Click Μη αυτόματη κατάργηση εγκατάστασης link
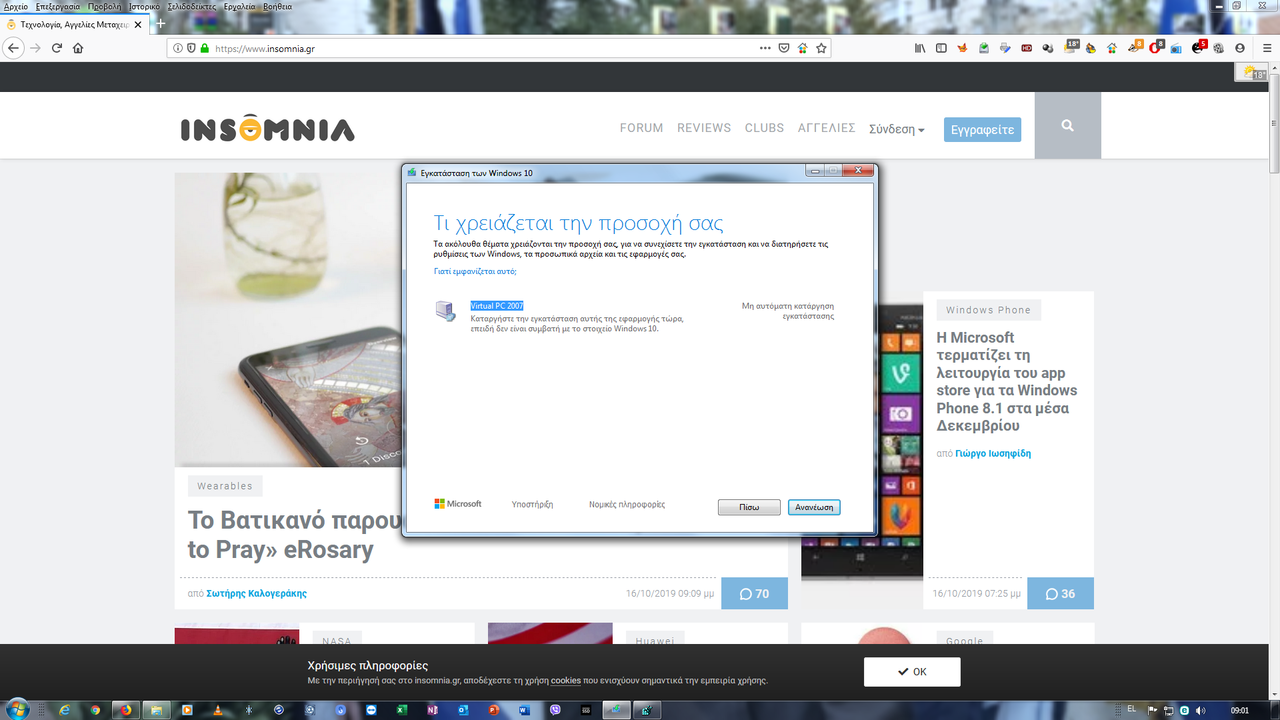 click(x=788, y=310)
